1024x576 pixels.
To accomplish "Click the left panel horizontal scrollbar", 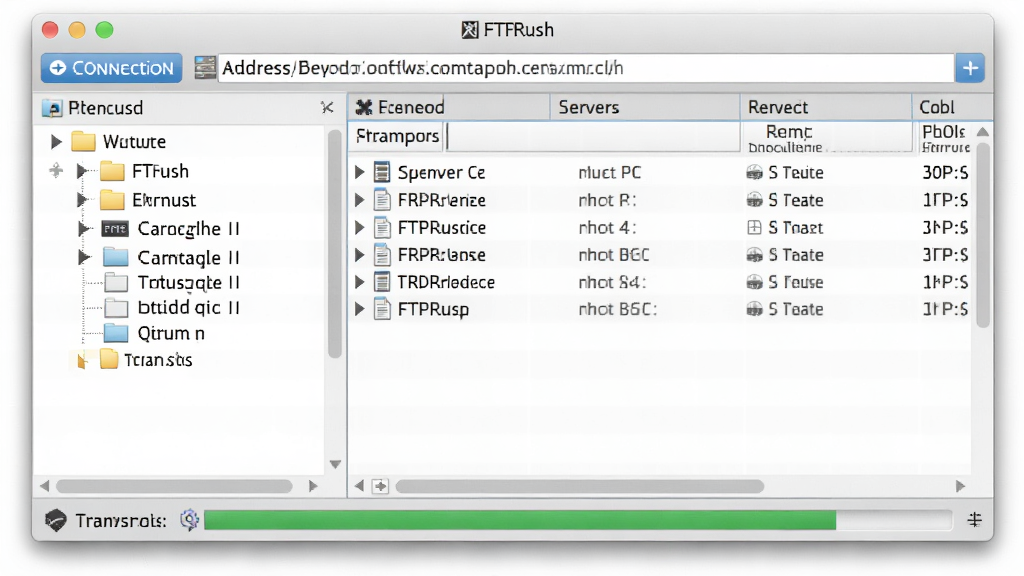I will coord(174,486).
